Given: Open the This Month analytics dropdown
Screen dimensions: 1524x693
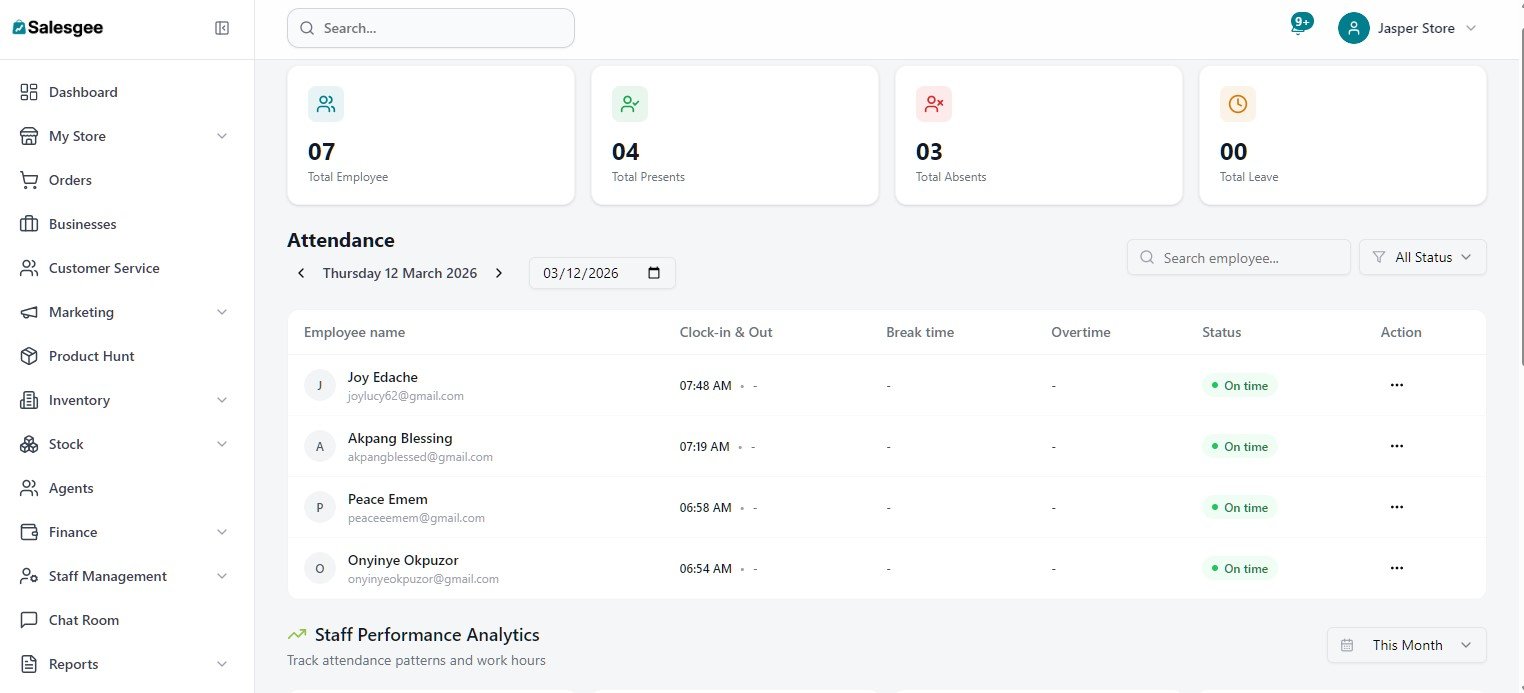Looking at the screenshot, I should [x=1406, y=645].
